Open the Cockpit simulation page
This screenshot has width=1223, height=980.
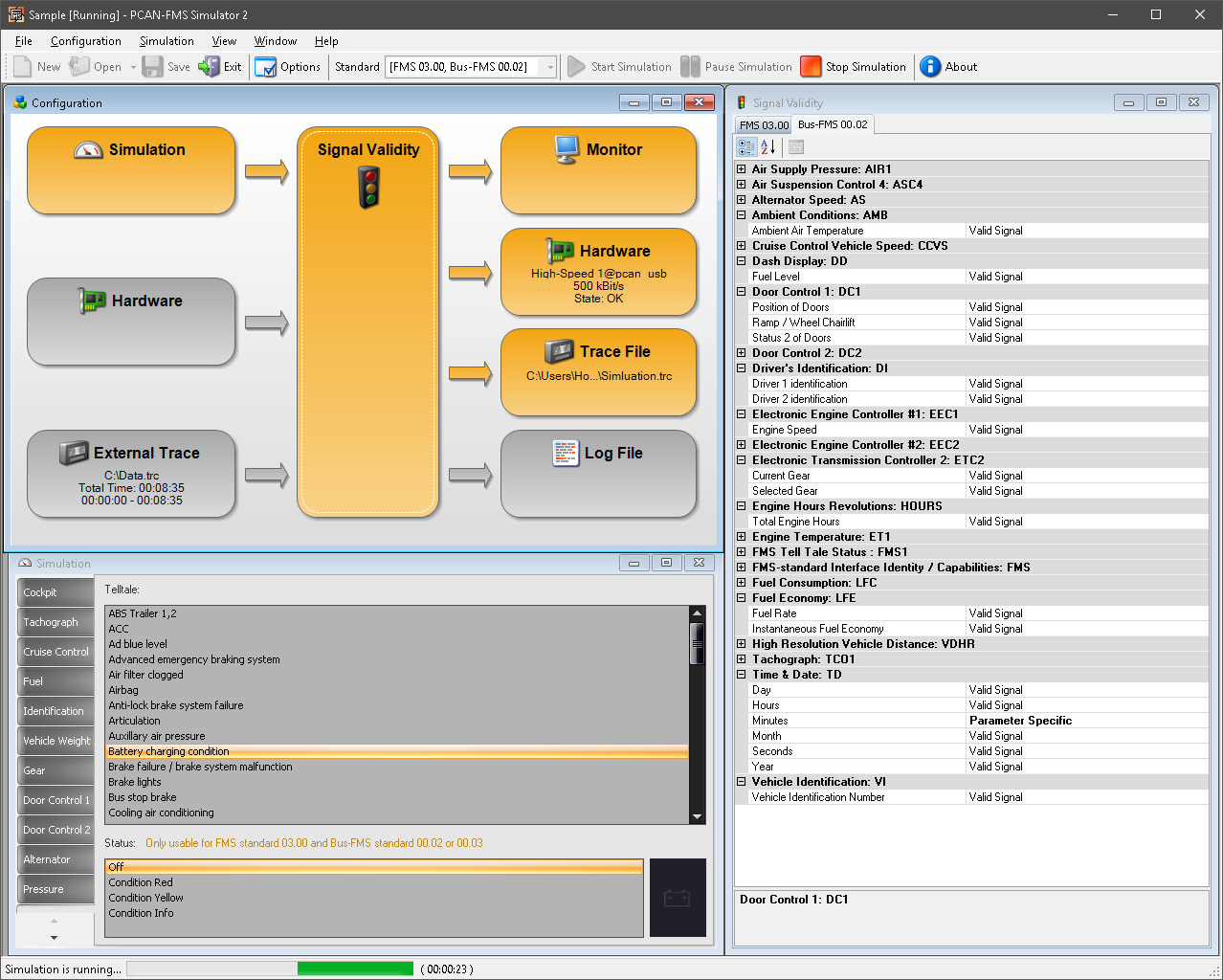(x=56, y=592)
